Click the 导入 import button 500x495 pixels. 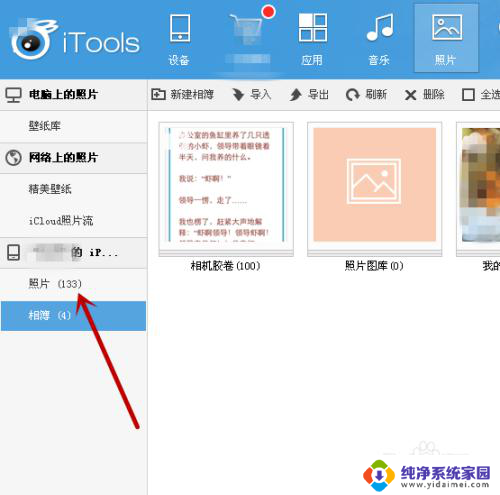coord(252,95)
